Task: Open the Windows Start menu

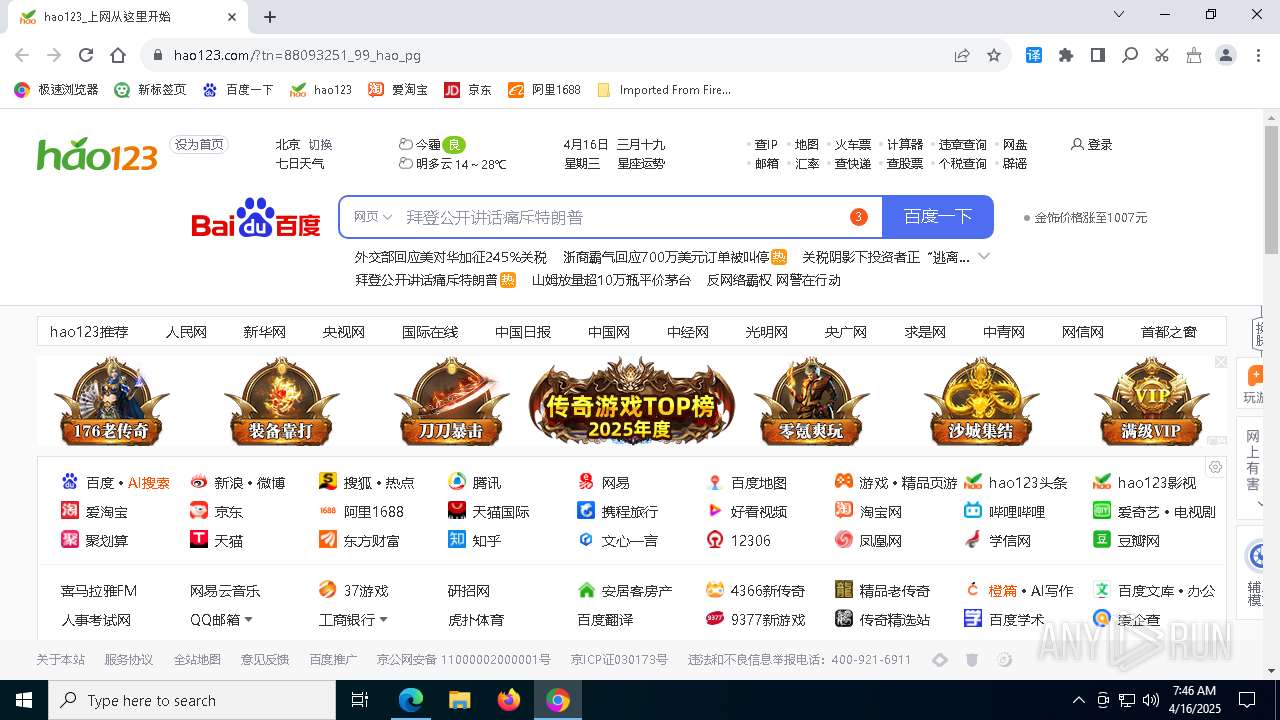Action: [x=24, y=700]
